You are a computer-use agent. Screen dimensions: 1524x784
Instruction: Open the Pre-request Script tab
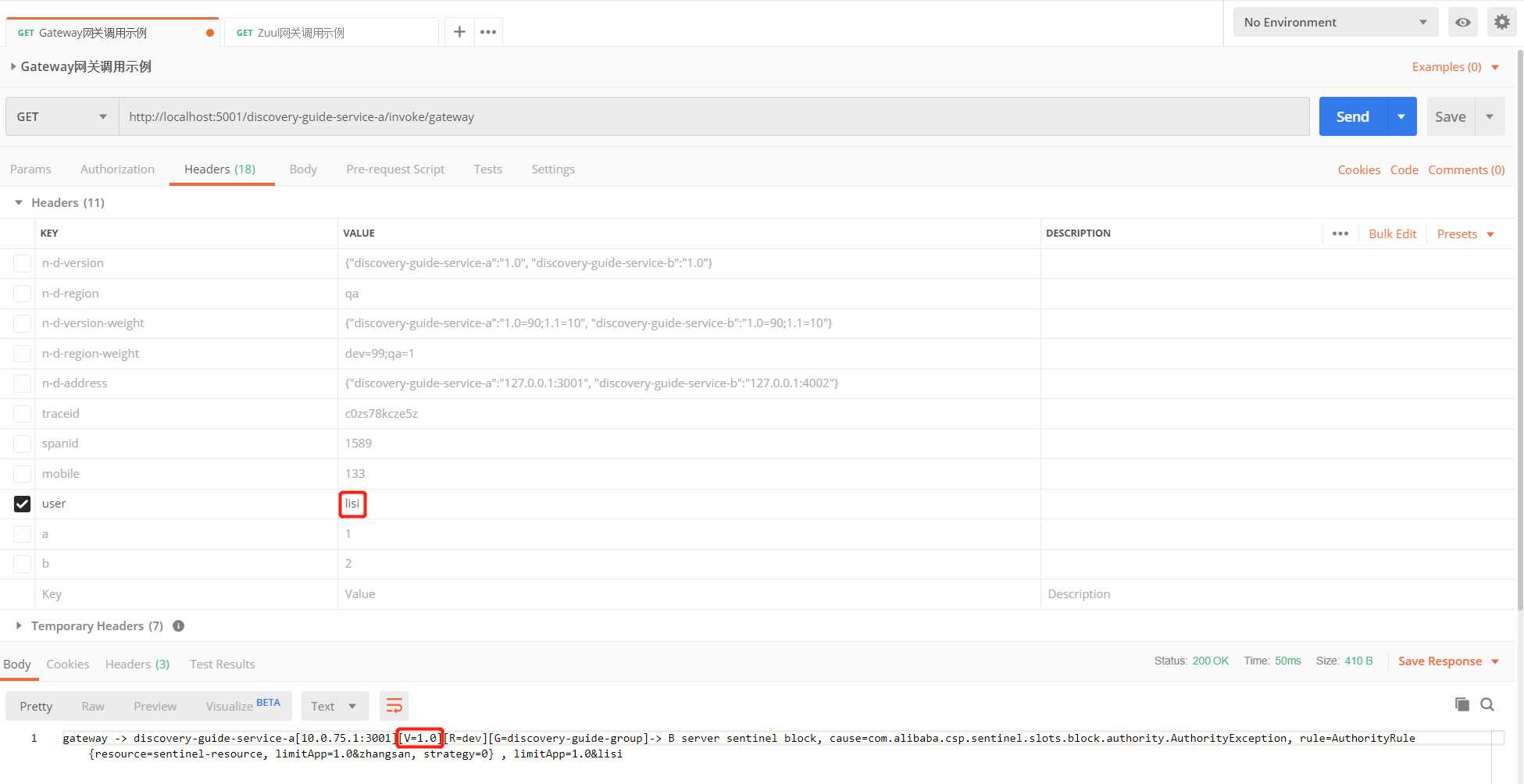[x=395, y=169]
